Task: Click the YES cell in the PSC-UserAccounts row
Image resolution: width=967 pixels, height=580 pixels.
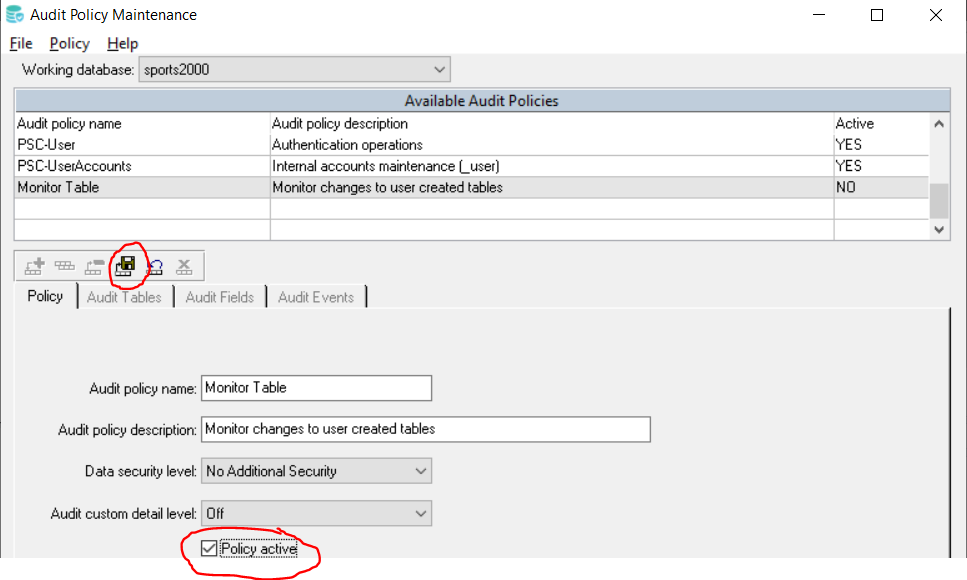Action: (881, 166)
